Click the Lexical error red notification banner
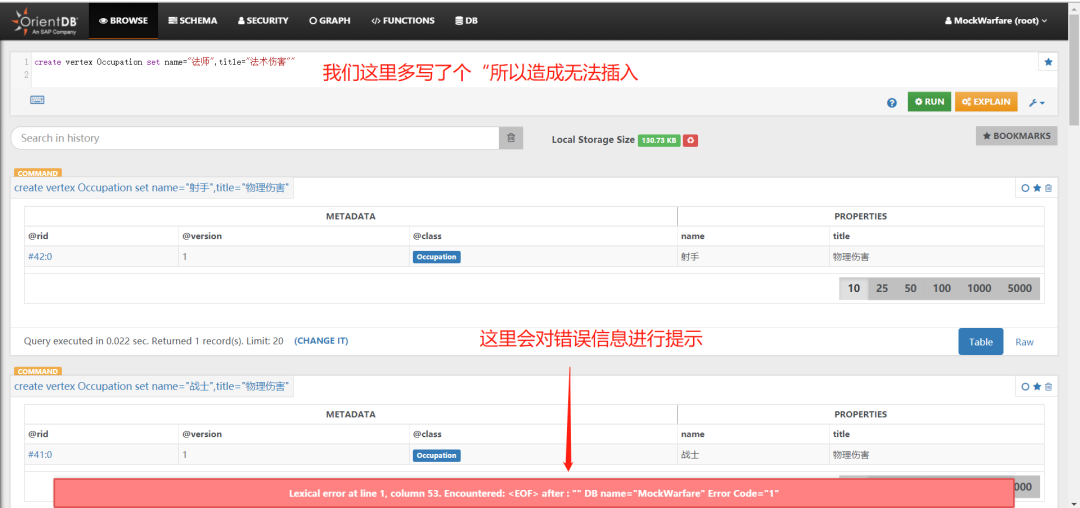The image size is (1080, 508). click(534, 493)
